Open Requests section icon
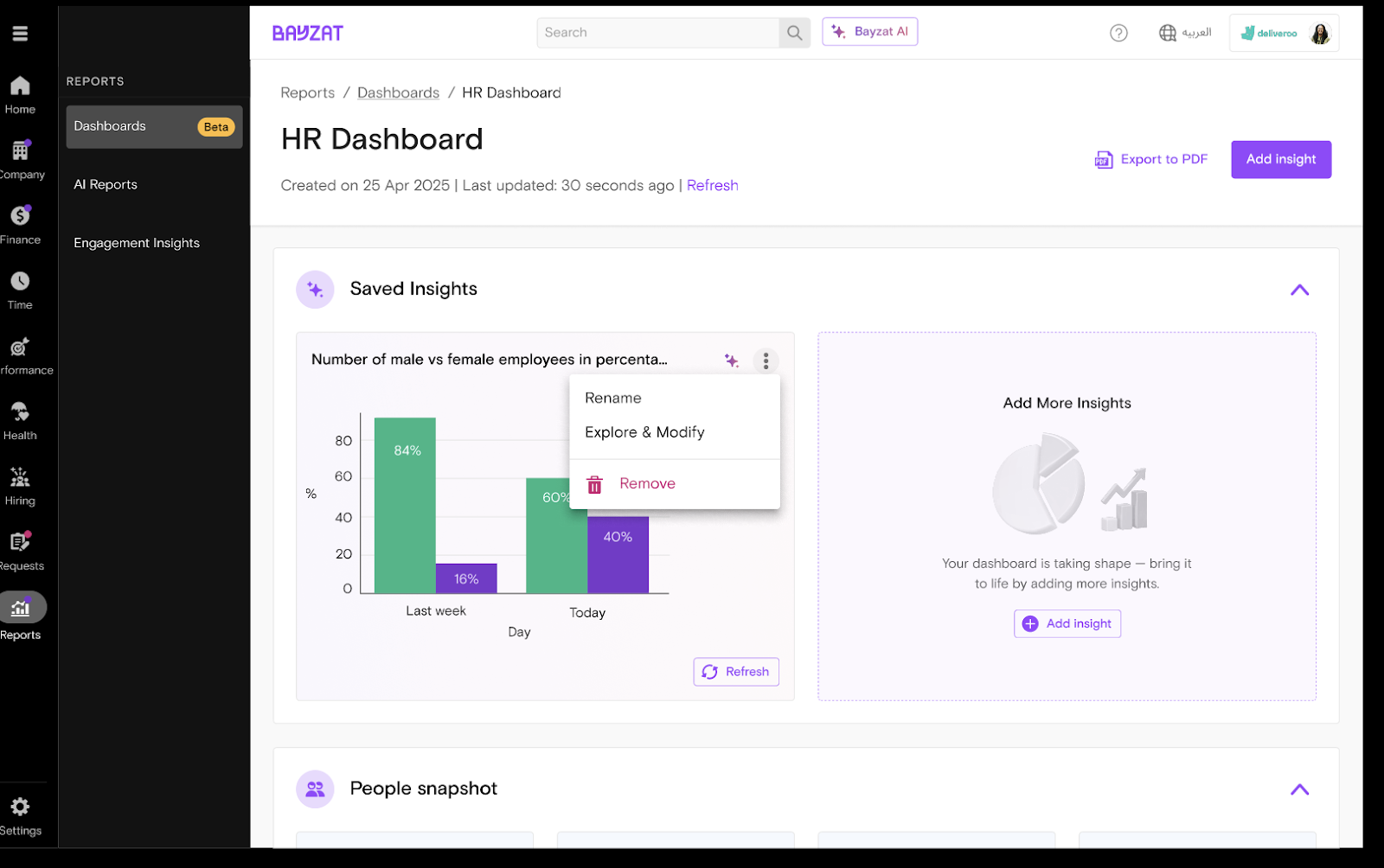 click(x=20, y=542)
